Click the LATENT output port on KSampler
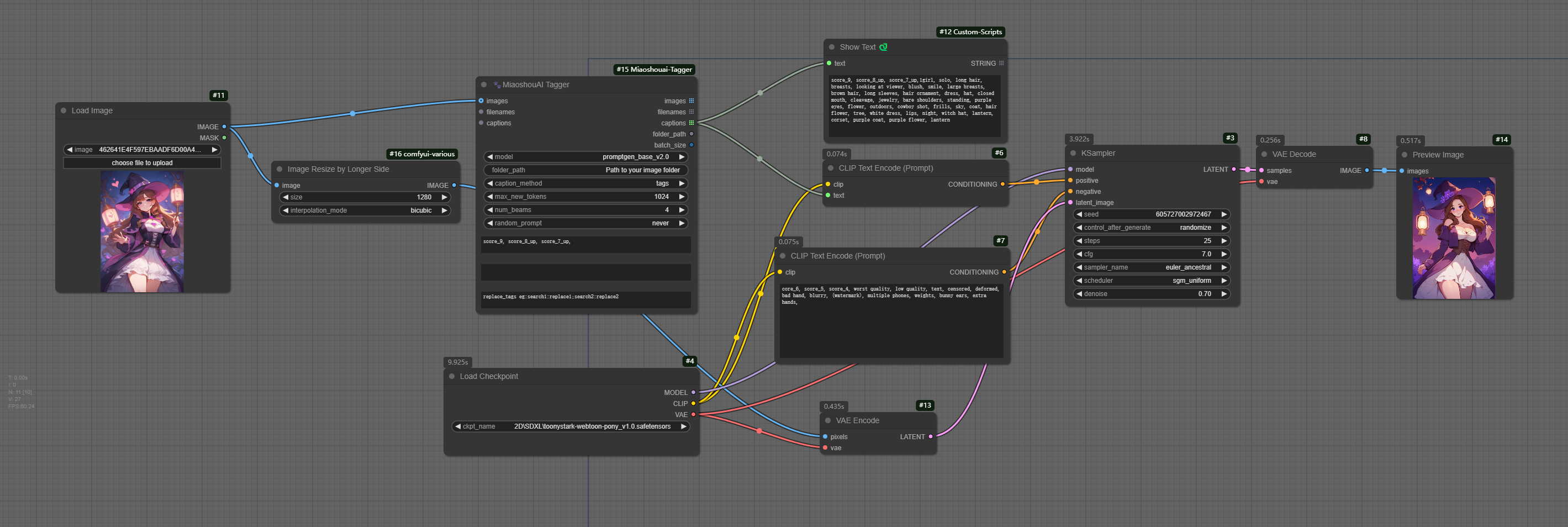Viewport: 1568px width, 527px height. click(x=1234, y=169)
